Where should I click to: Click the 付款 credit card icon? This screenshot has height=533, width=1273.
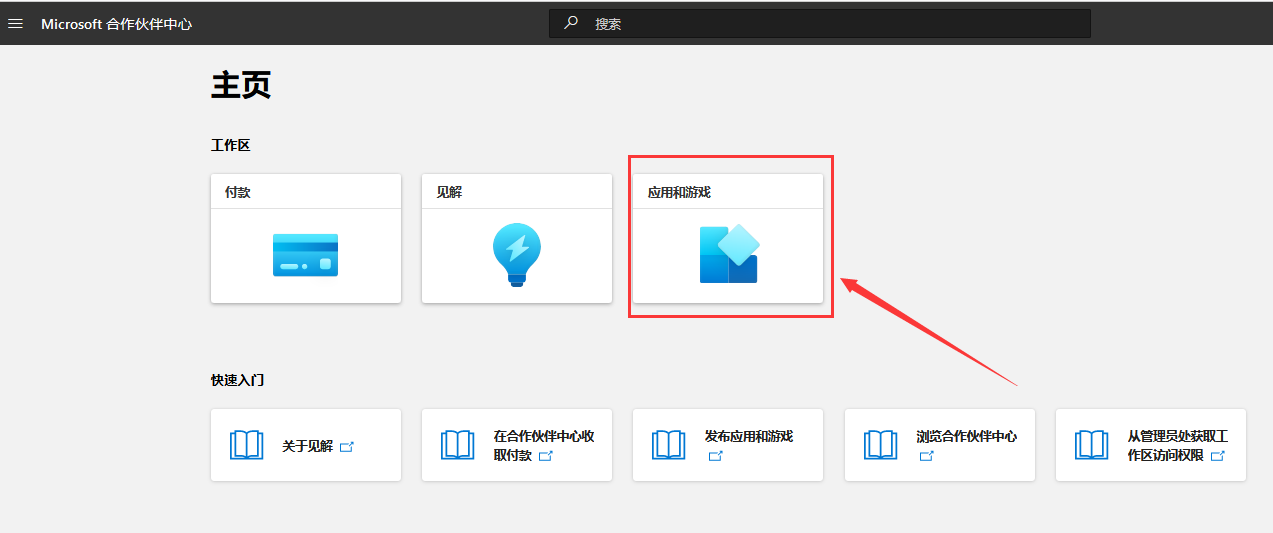305,255
